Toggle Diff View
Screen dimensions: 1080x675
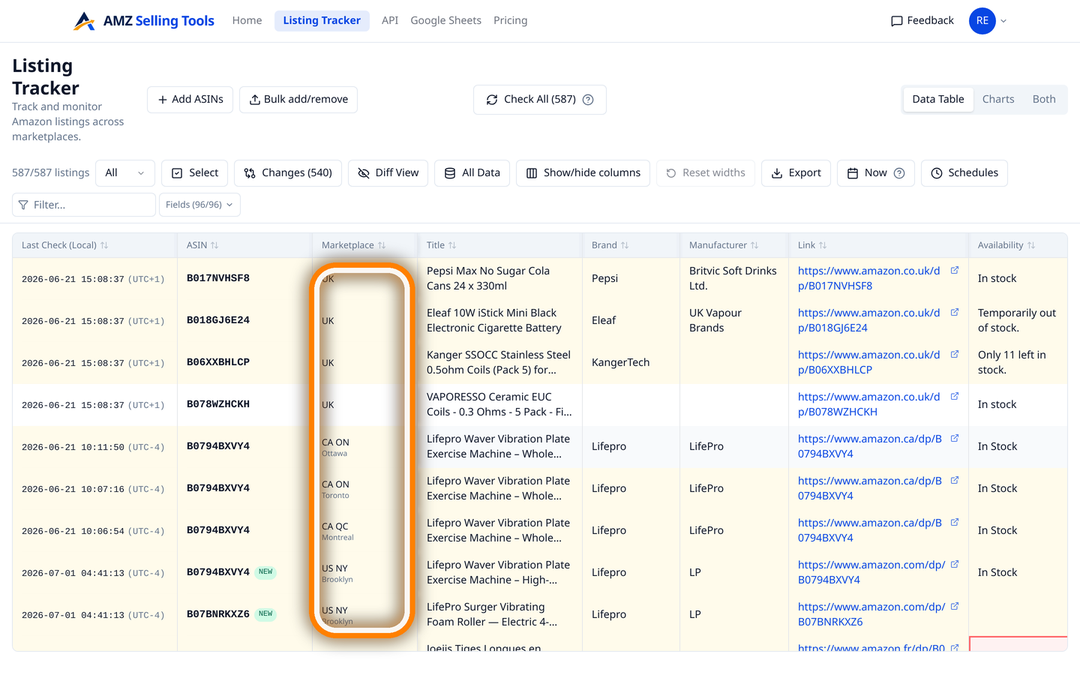(388, 173)
